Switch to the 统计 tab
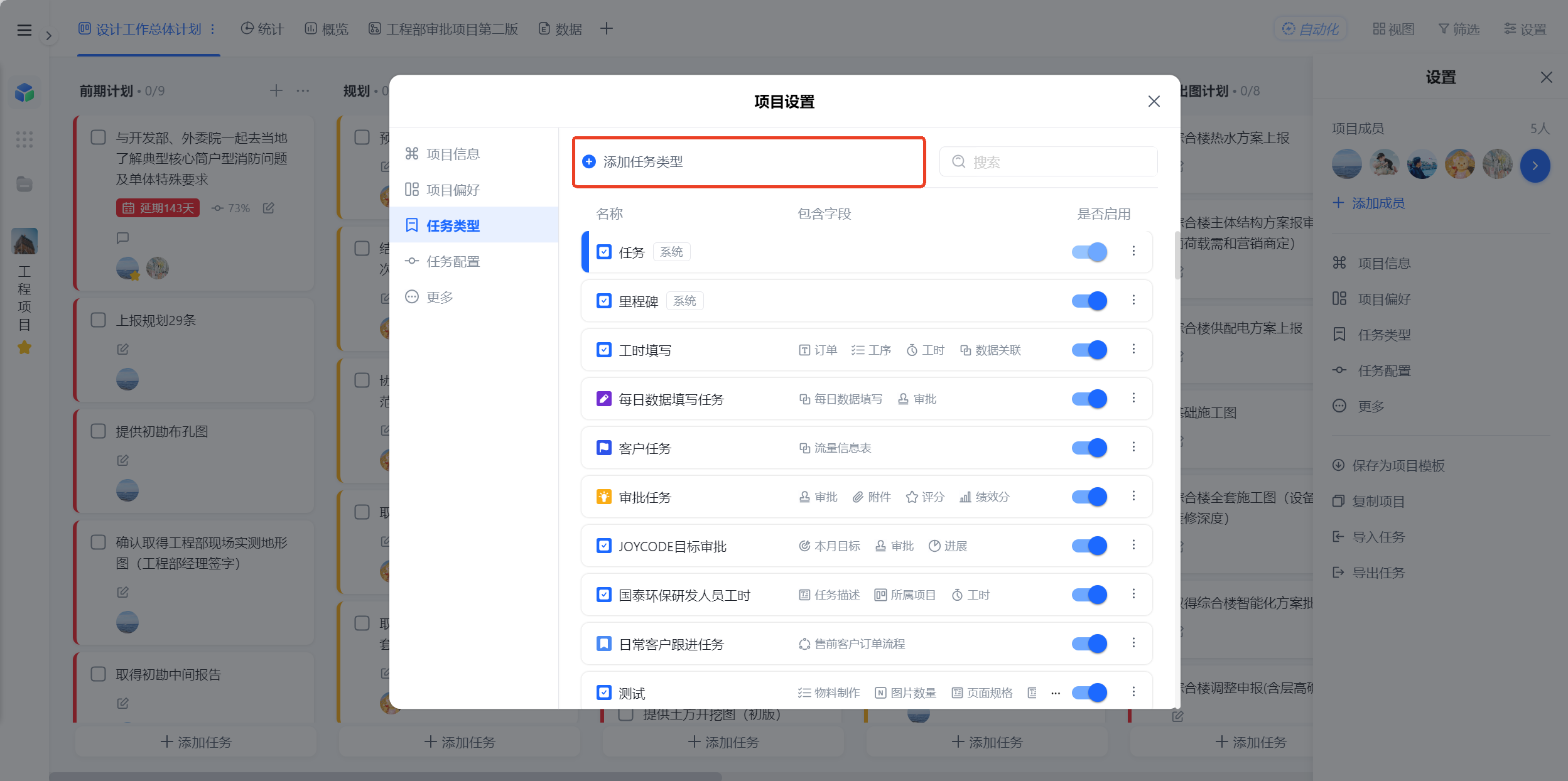The height and width of the screenshot is (781, 1568). click(x=262, y=29)
